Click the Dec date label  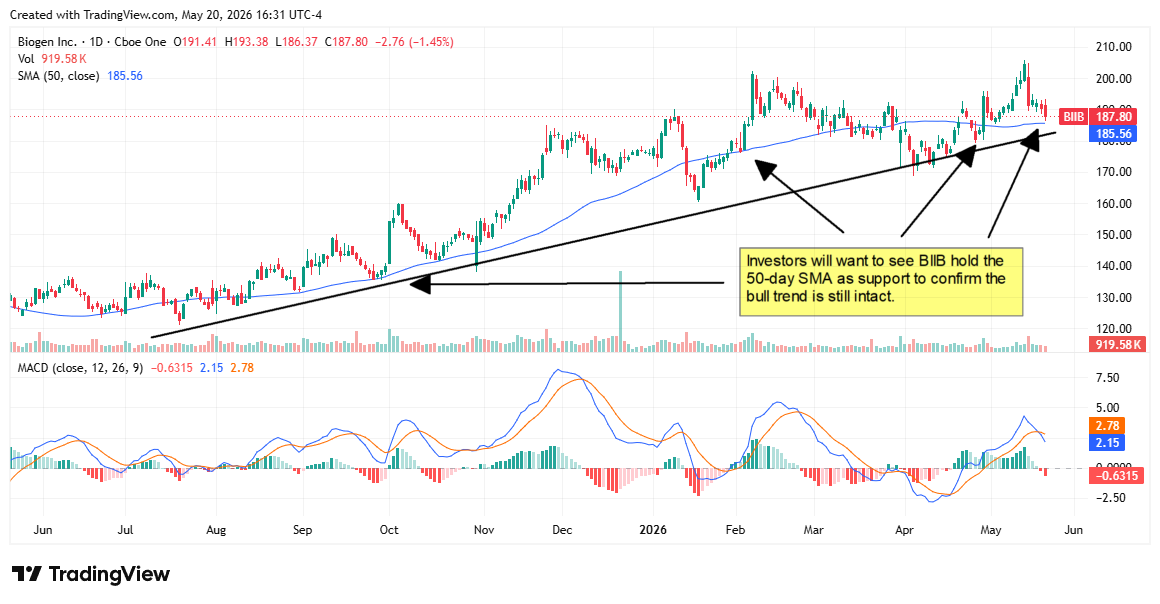(x=562, y=530)
